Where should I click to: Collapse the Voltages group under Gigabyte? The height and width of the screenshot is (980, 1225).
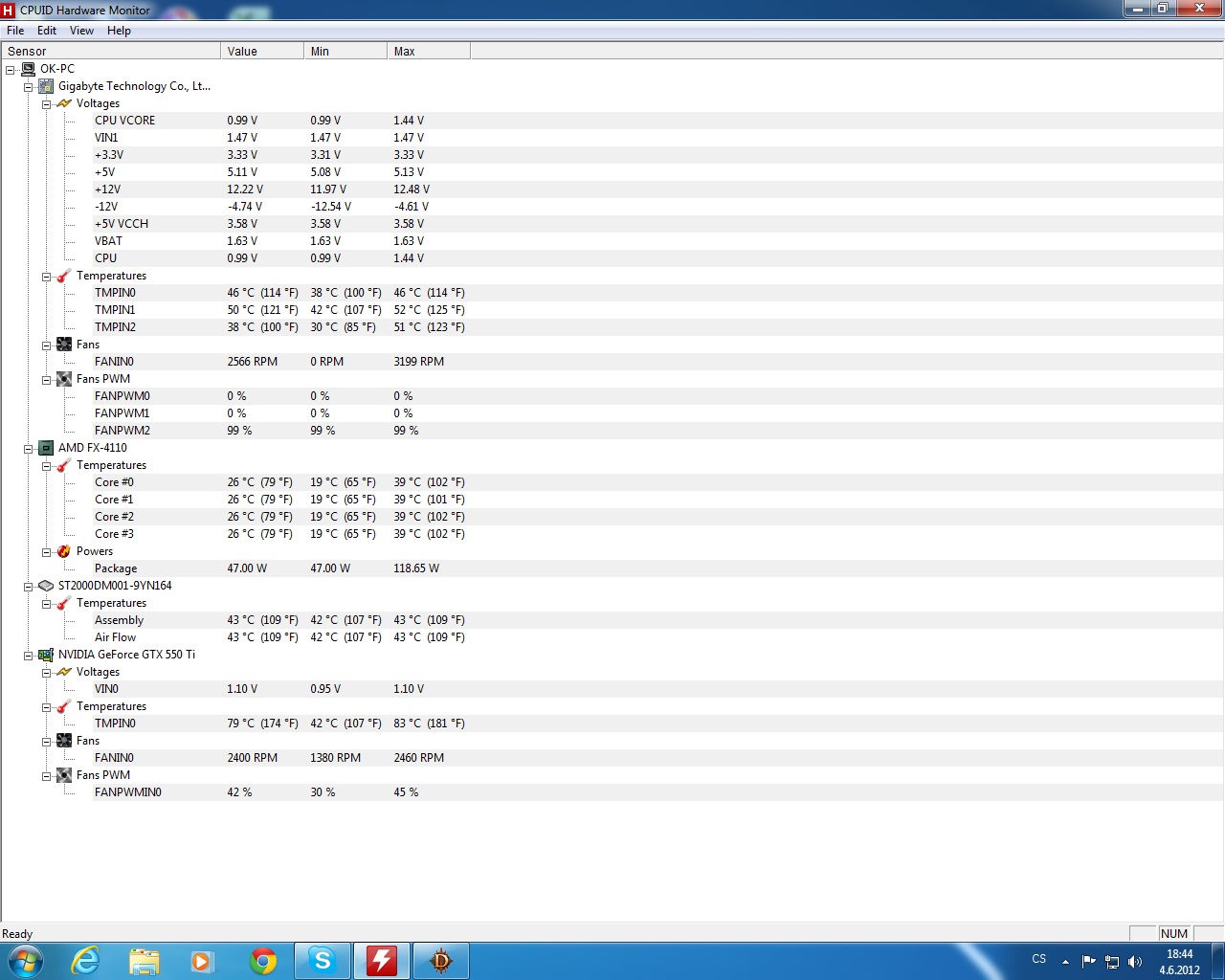[x=47, y=104]
